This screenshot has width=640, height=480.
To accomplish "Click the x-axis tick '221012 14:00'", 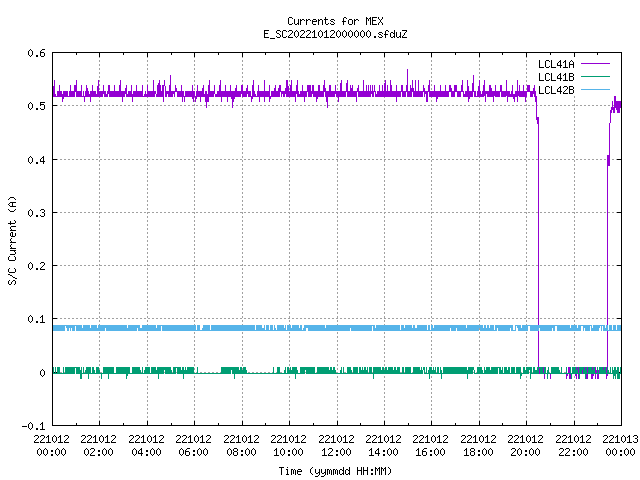I will click(x=383, y=445).
